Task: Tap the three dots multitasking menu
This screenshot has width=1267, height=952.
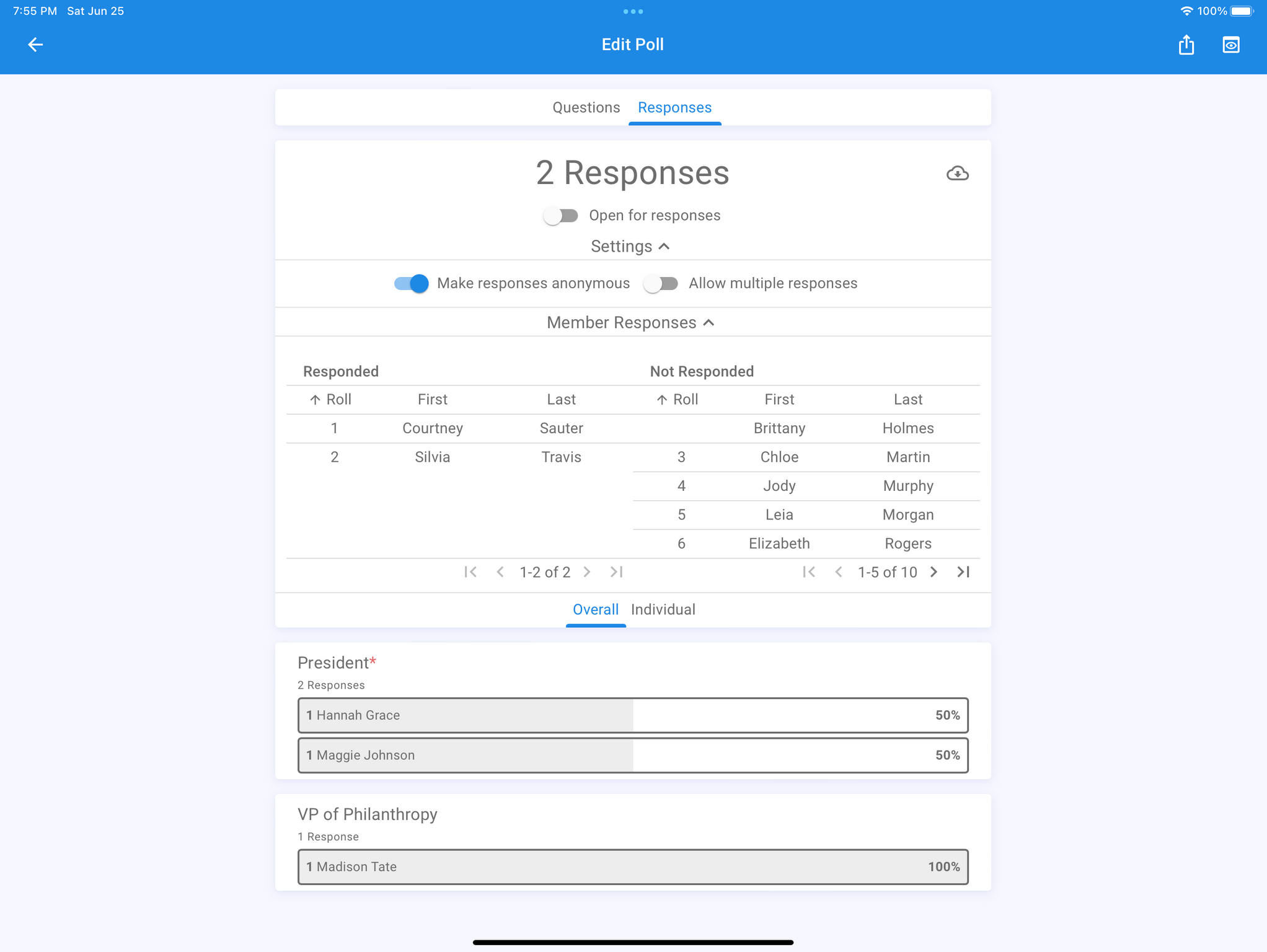Action: [x=633, y=11]
